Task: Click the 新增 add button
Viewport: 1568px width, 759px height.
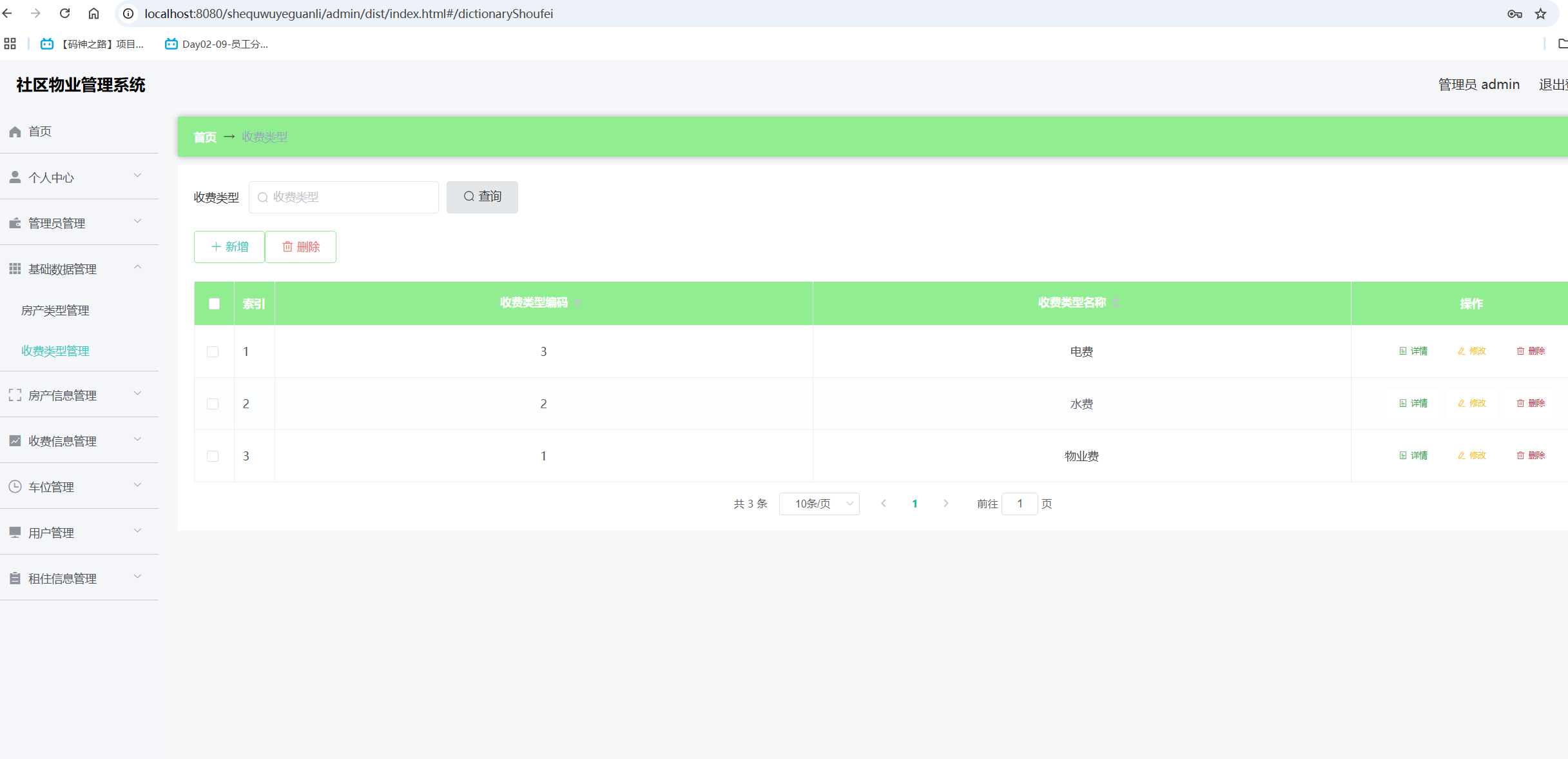Action: [x=229, y=247]
